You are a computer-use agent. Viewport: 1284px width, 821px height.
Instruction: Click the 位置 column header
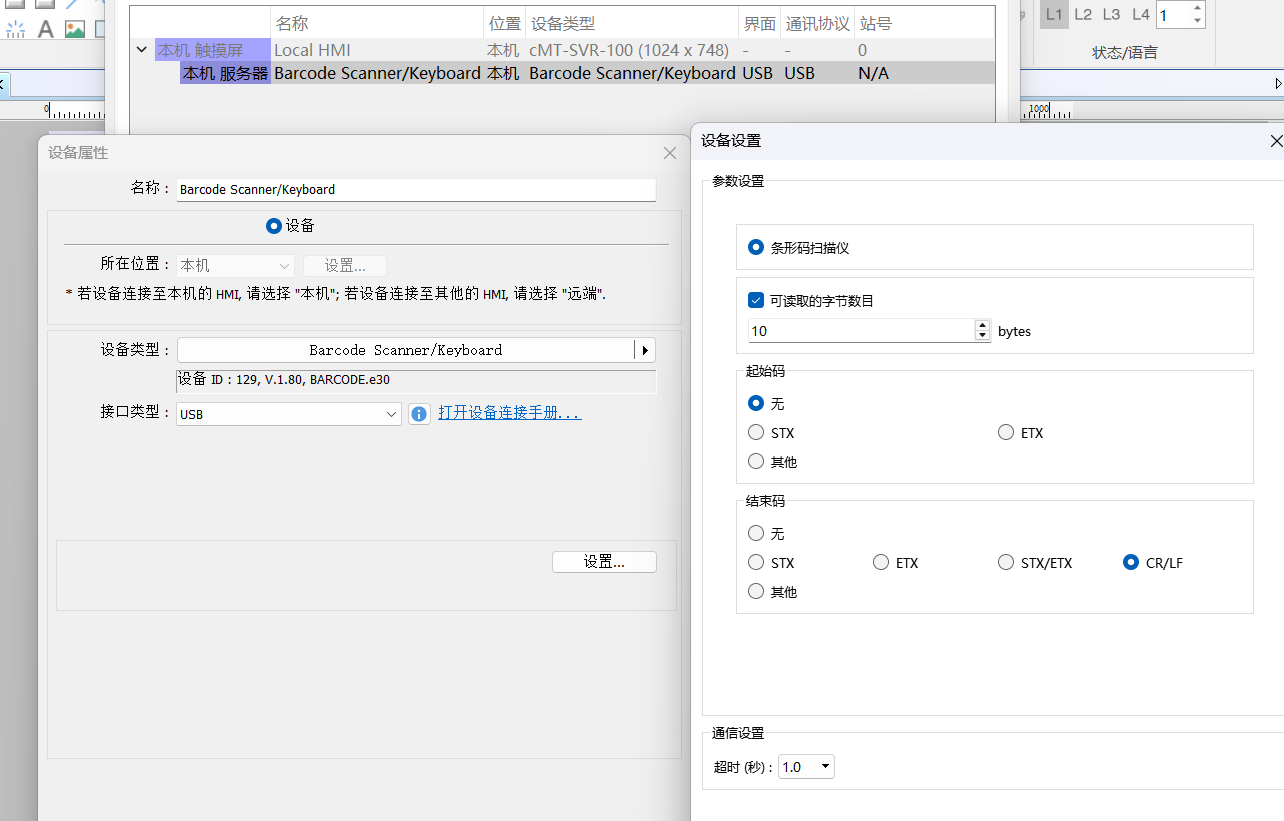(x=504, y=23)
